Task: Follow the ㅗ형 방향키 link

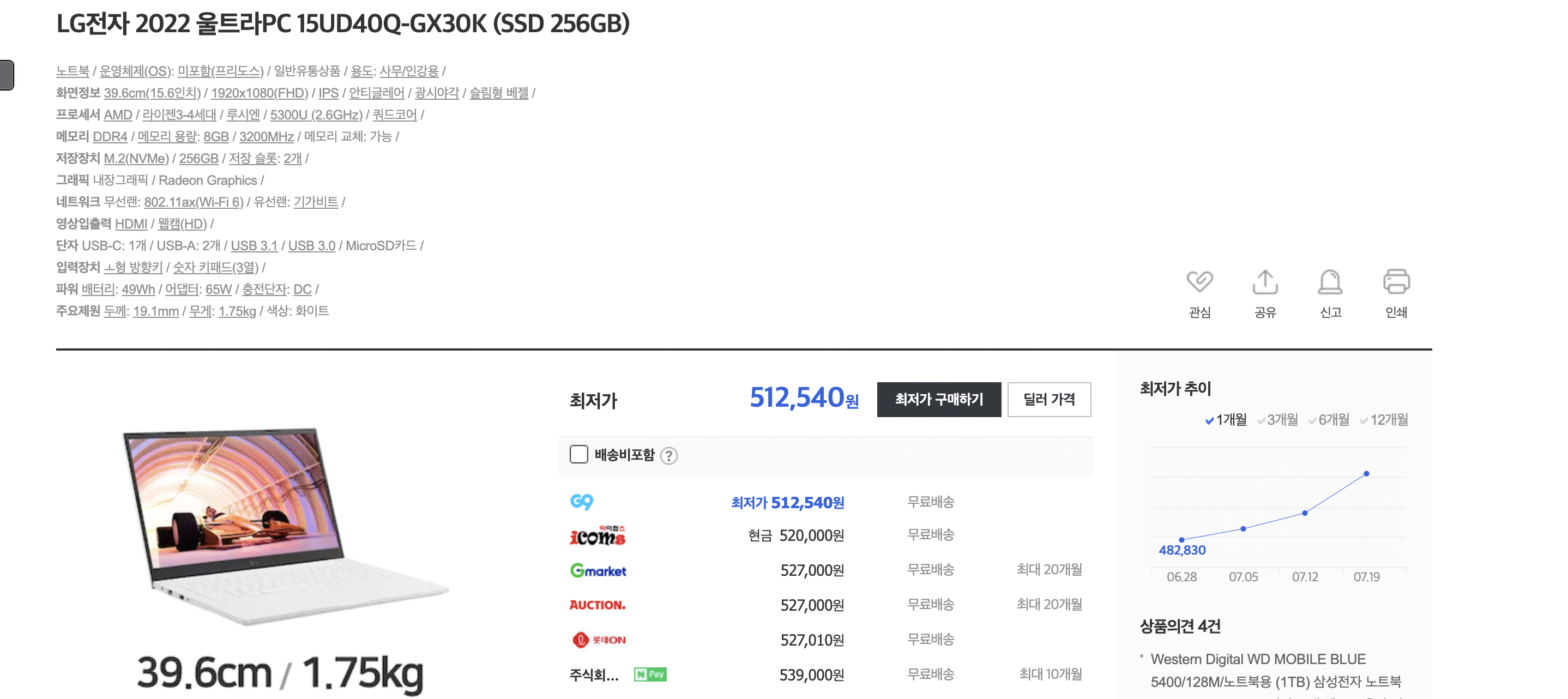Action: (x=134, y=267)
